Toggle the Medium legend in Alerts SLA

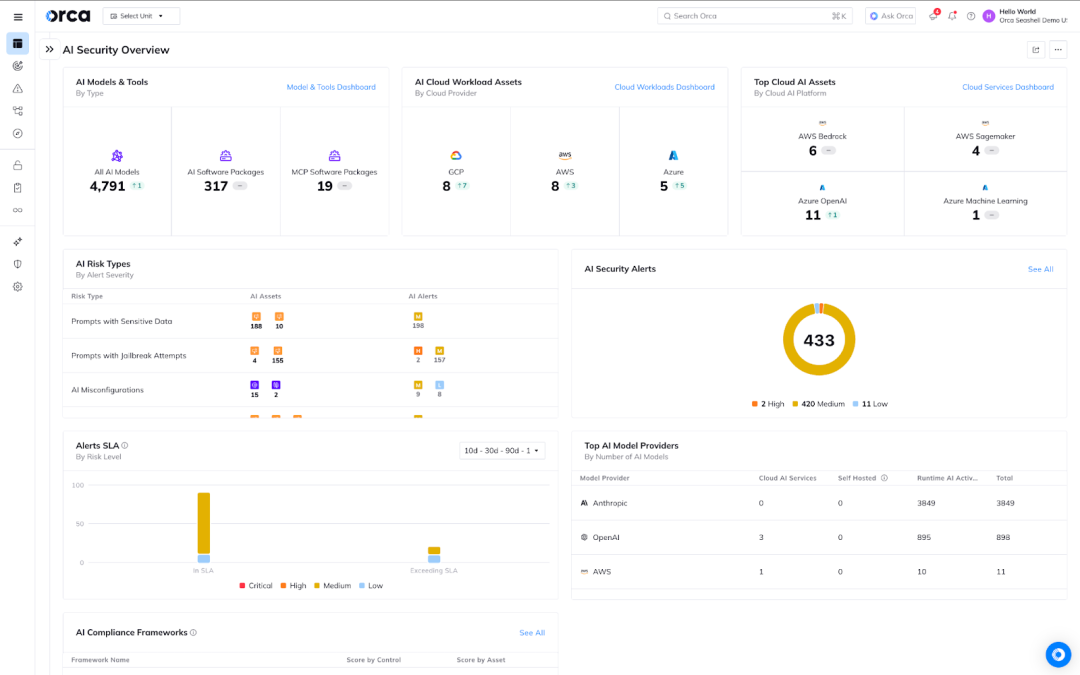pyautogui.click(x=331, y=586)
